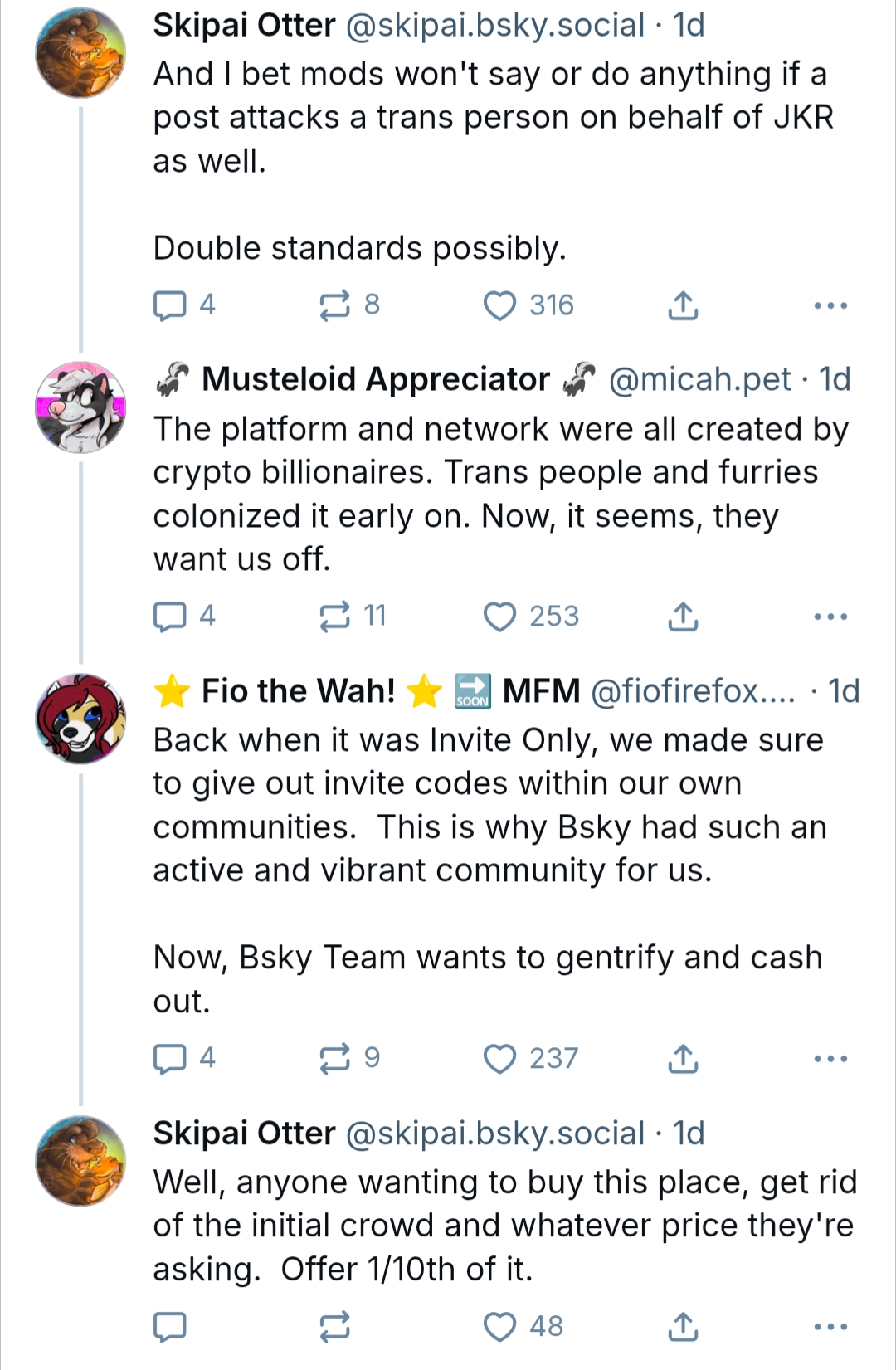
Task: Like the post with 316 likes
Action: click(500, 305)
